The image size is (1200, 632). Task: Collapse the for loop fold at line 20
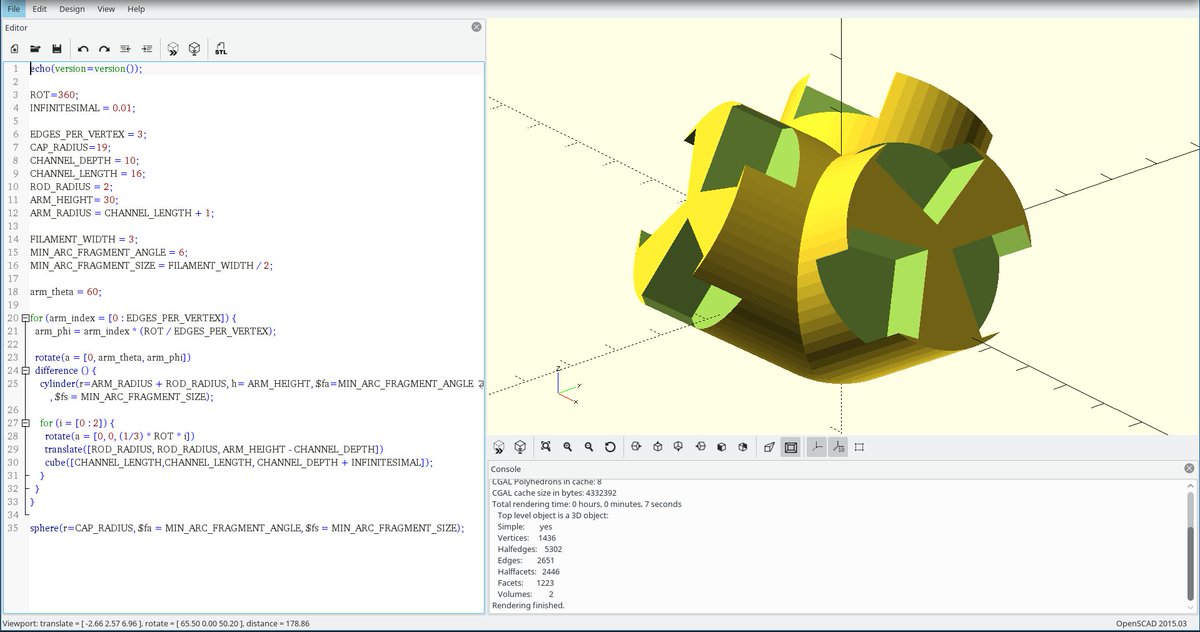[x=25, y=317]
